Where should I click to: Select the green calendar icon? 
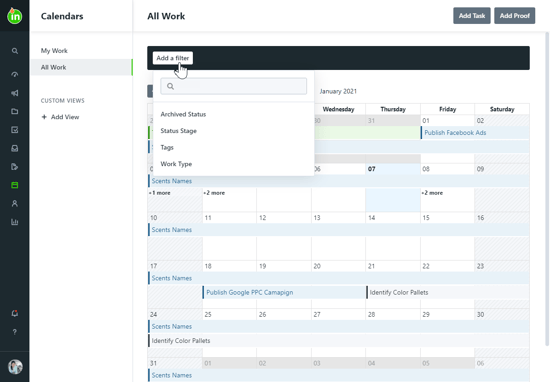(15, 185)
